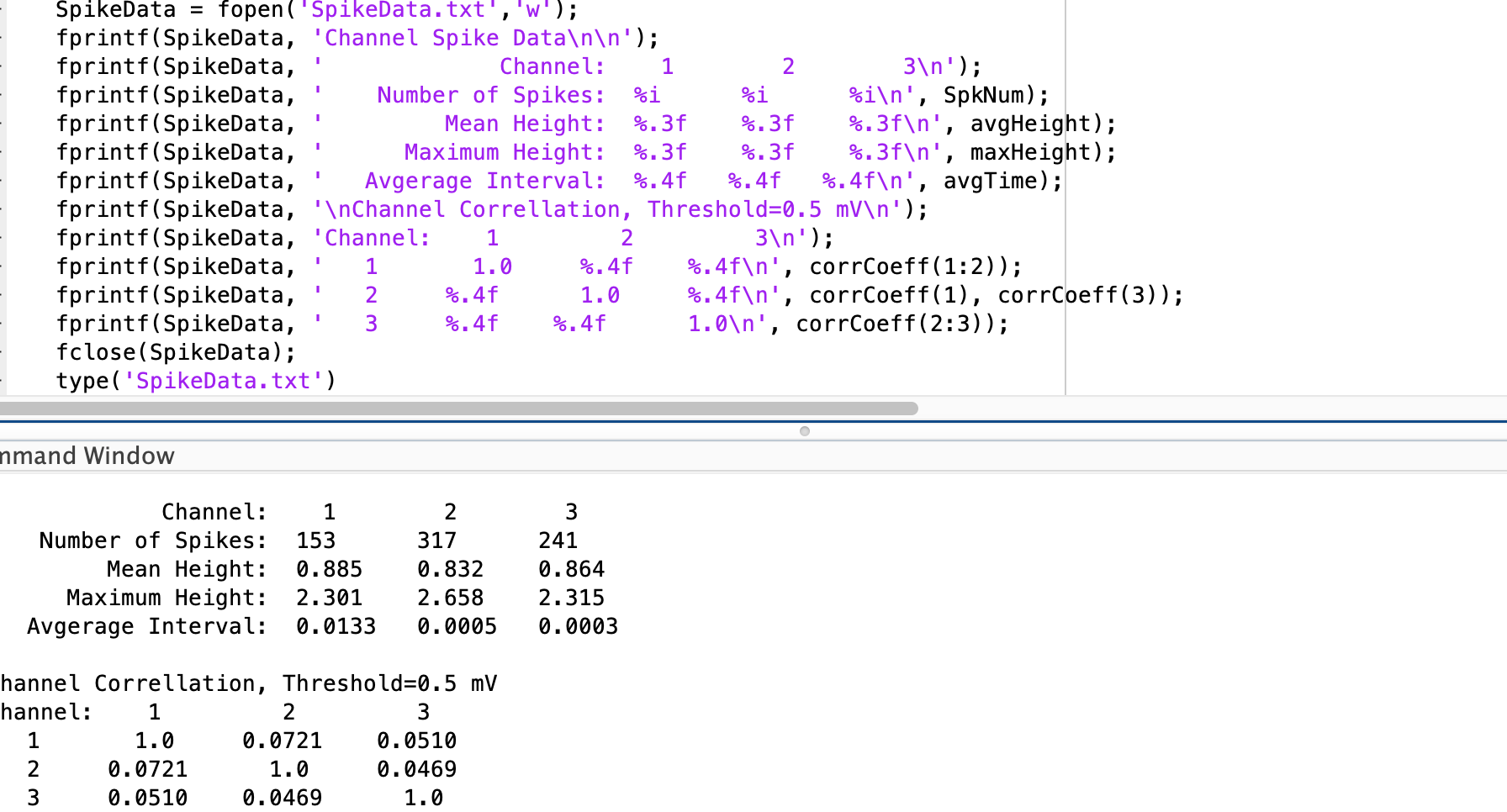The height and width of the screenshot is (812, 1507).
Task: Click Maximum Height output value 2.315
Action: pos(572,598)
